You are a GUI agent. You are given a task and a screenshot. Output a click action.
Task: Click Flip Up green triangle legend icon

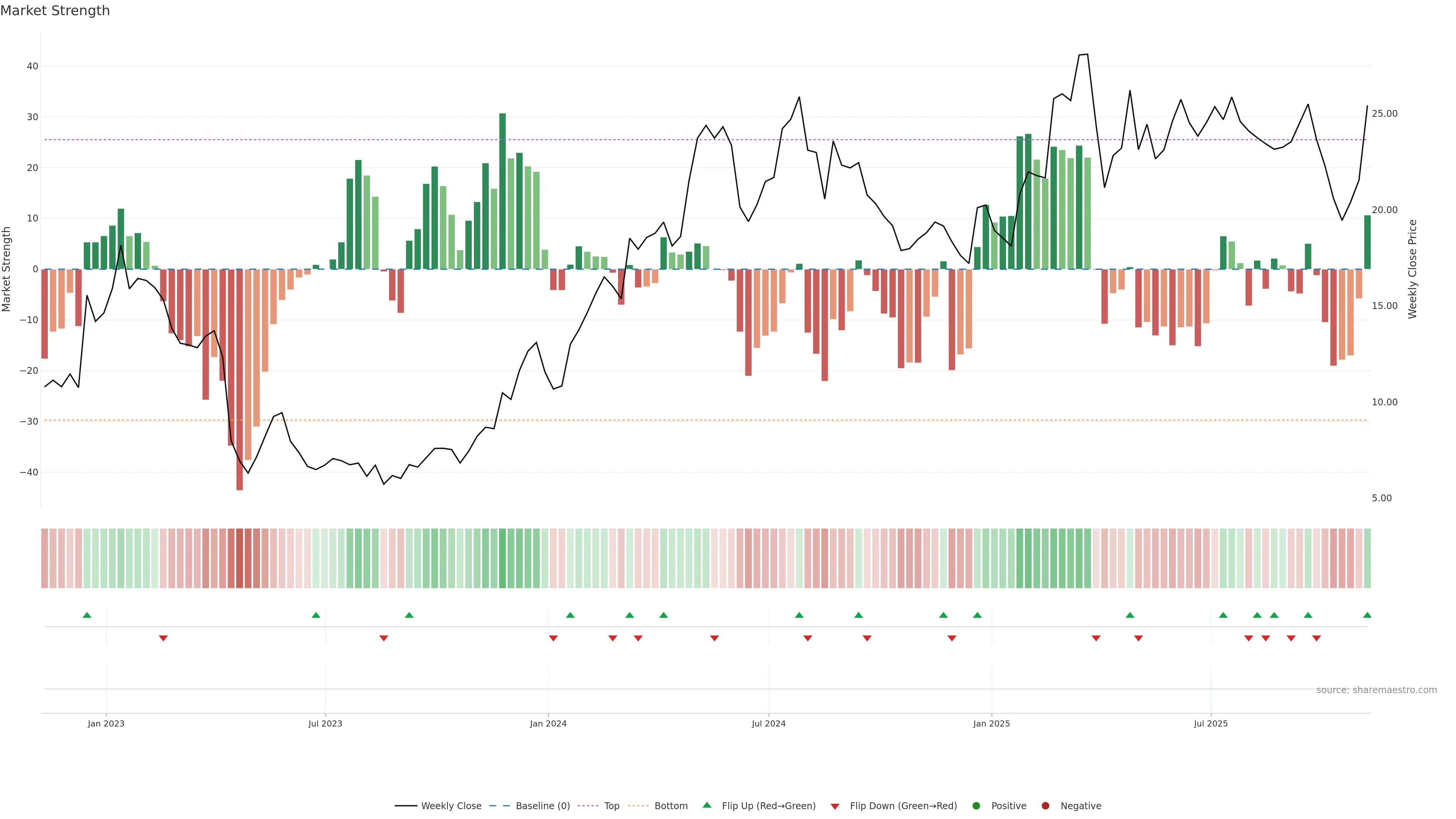coord(706,805)
